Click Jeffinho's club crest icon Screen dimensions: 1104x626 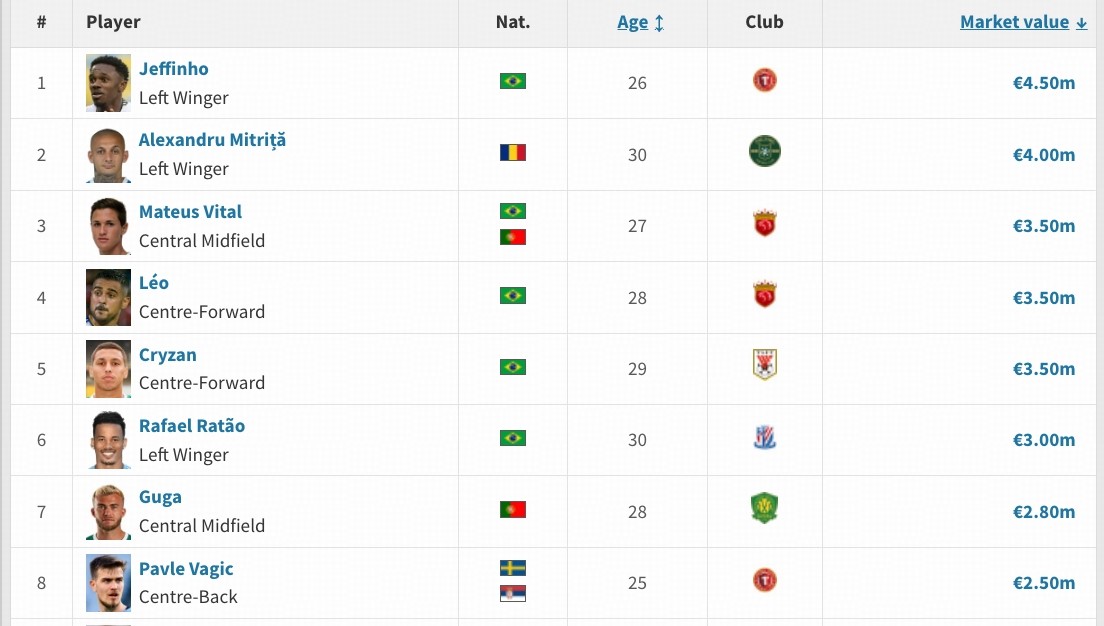coord(765,81)
